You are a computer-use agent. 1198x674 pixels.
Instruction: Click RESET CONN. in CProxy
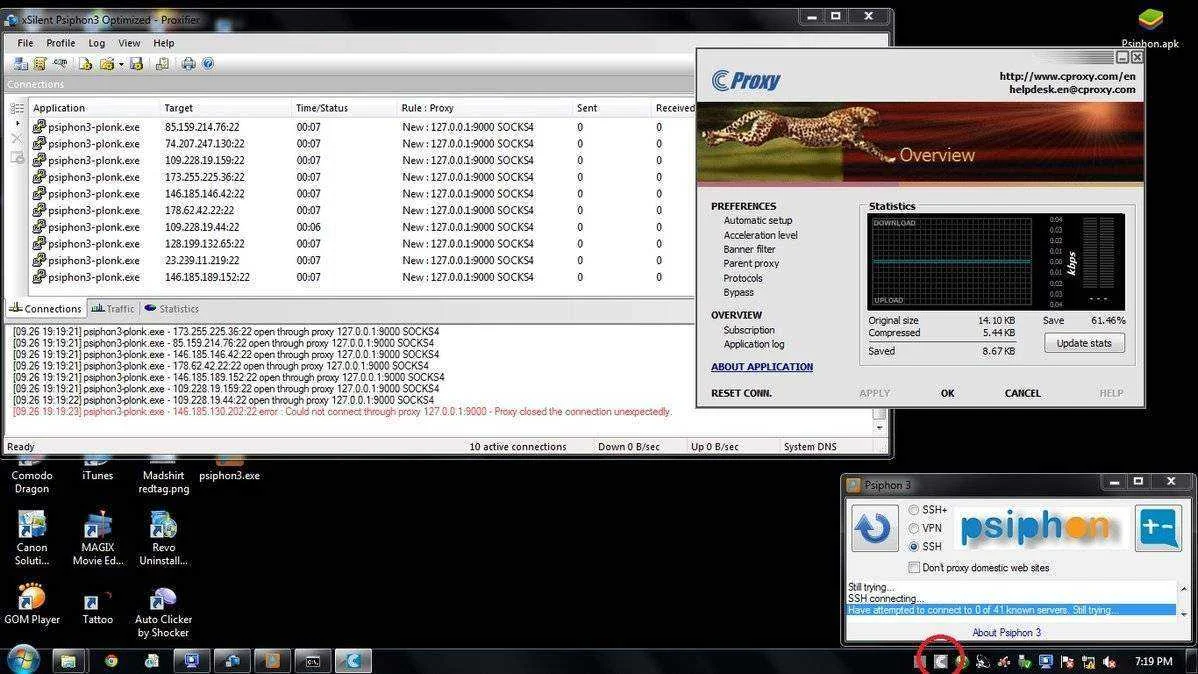[x=741, y=394]
